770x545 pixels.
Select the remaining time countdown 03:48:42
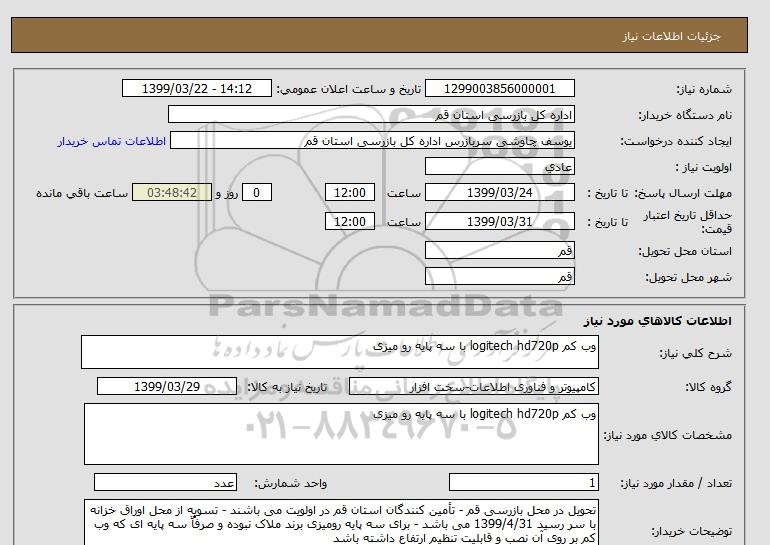[172, 192]
